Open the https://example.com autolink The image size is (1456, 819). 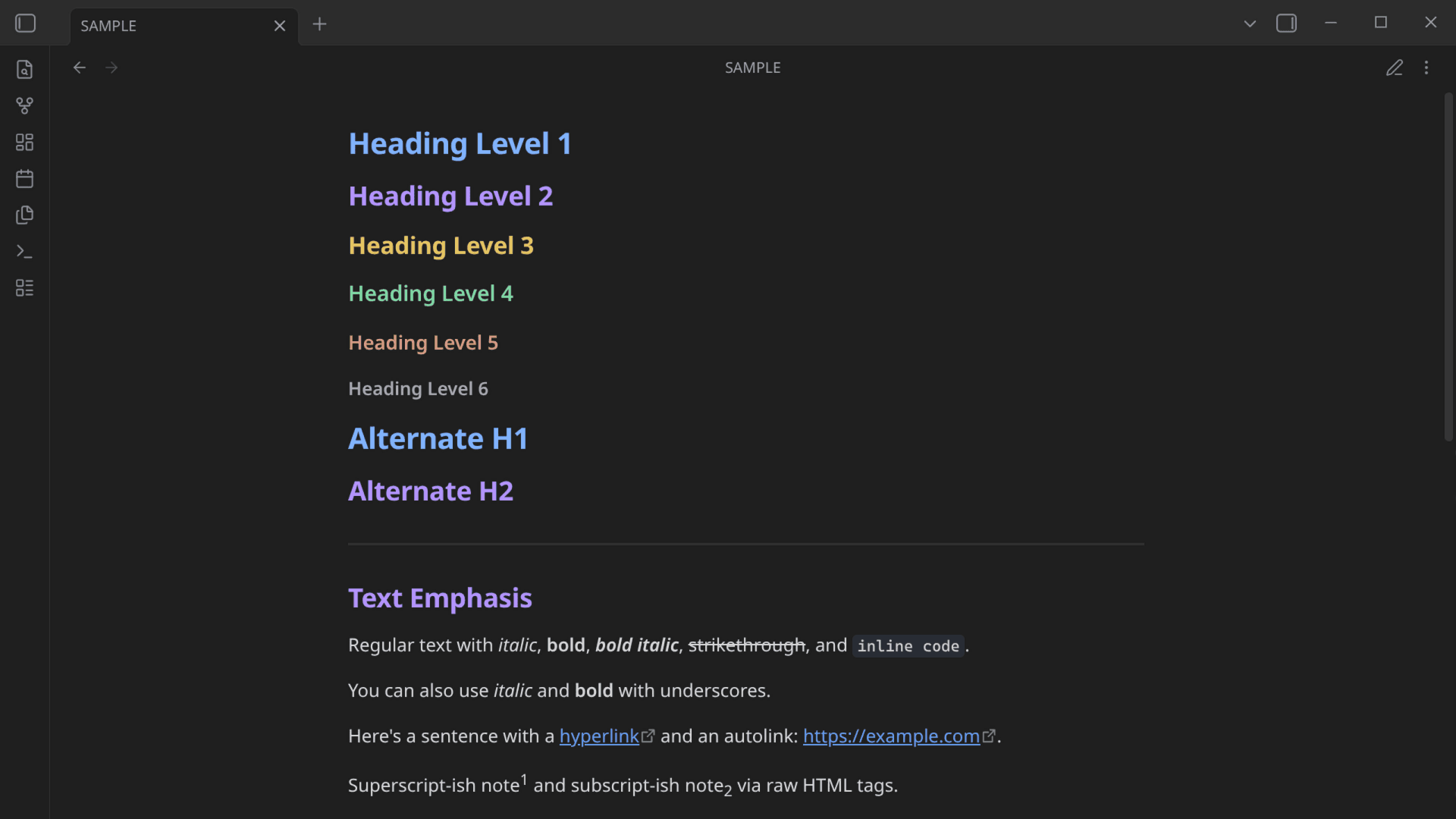[891, 736]
